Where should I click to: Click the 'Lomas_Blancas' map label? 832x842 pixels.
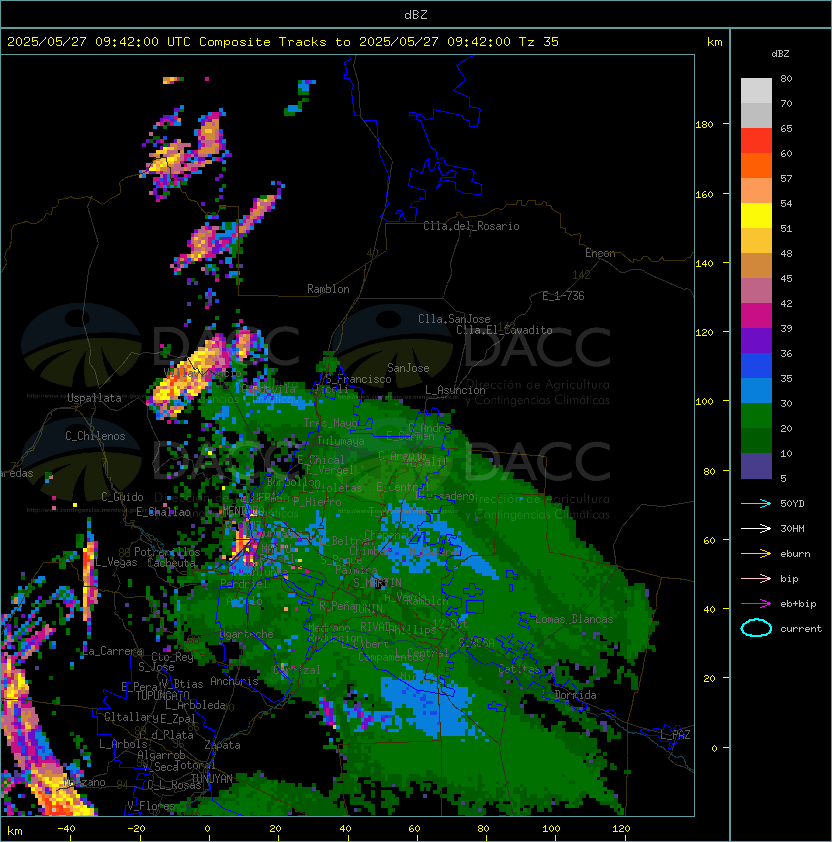pyautogui.click(x=574, y=619)
